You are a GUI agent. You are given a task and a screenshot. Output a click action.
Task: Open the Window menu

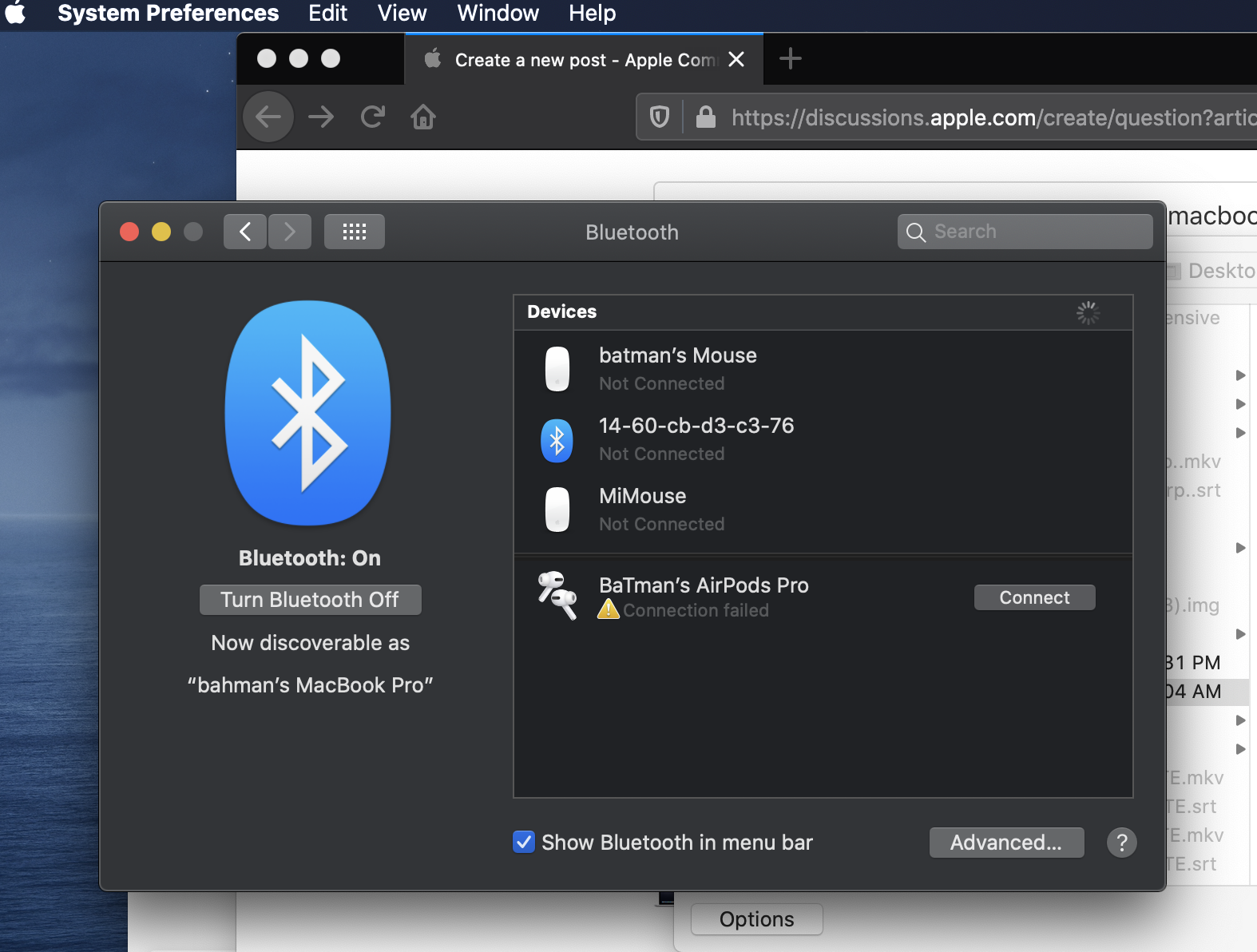coord(498,13)
